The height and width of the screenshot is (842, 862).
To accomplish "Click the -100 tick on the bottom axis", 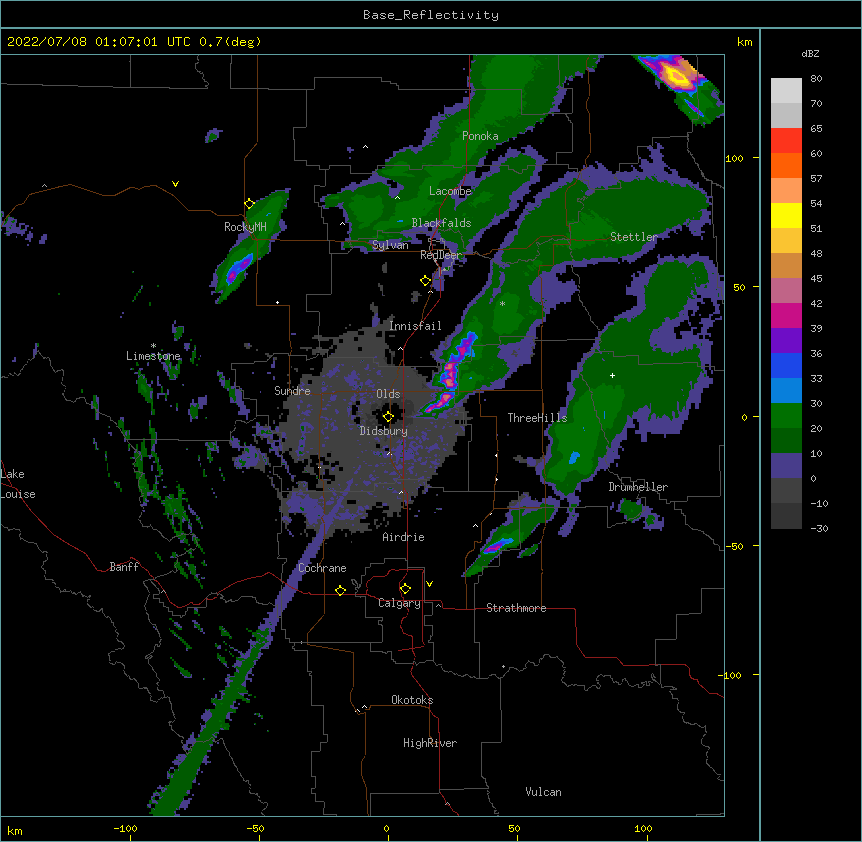I will coord(125,828).
